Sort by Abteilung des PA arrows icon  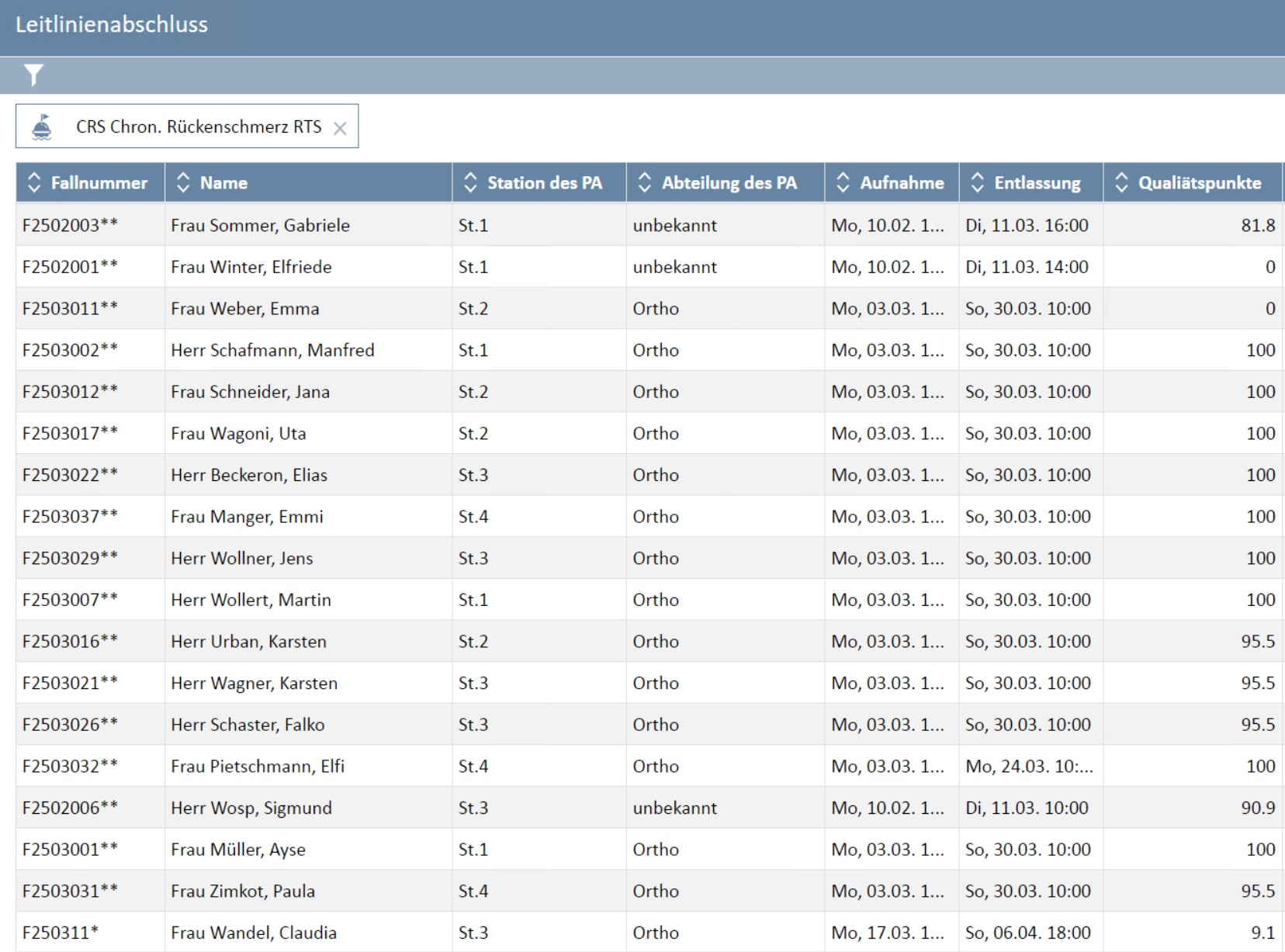[x=644, y=182]
